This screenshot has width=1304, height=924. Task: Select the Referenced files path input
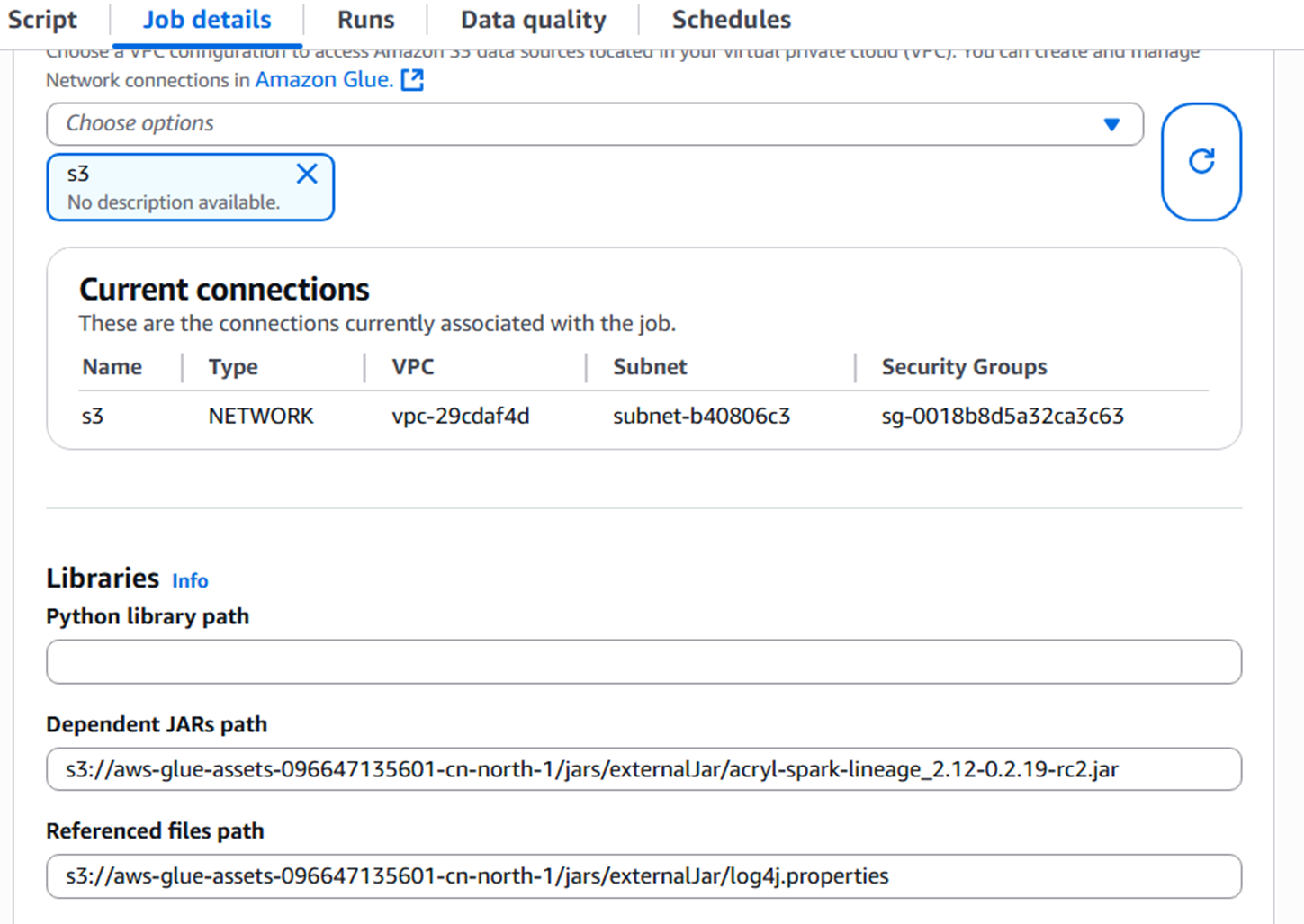pos(643,876)
